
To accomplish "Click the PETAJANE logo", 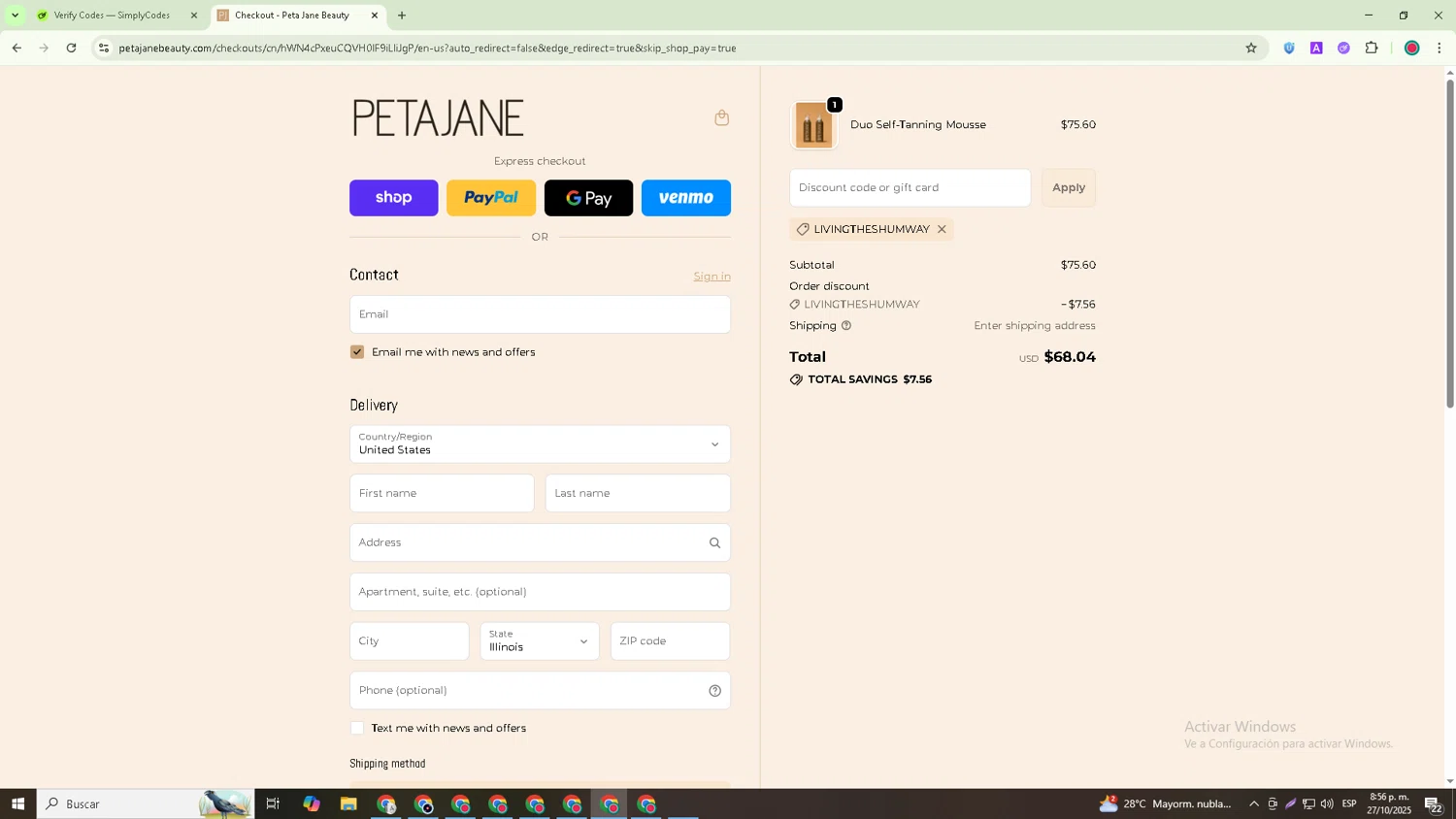I will coord(438,118).
